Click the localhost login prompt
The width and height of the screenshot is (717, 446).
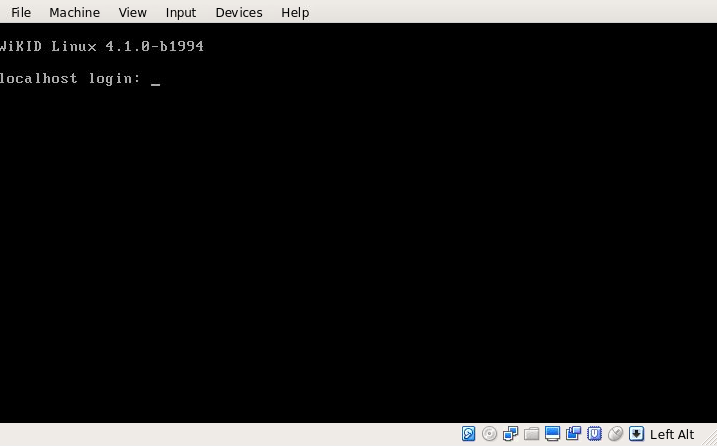(x=70, y=79)
